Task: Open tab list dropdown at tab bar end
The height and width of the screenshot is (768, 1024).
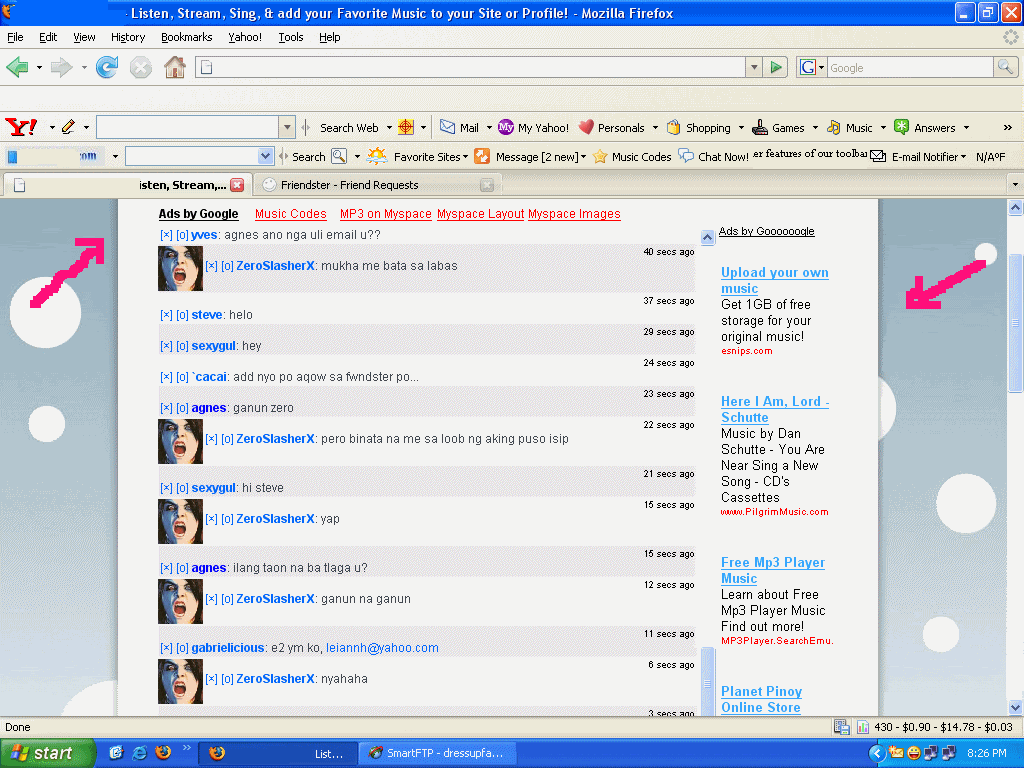Action: pyautogui.click(x=1015, y=185)
